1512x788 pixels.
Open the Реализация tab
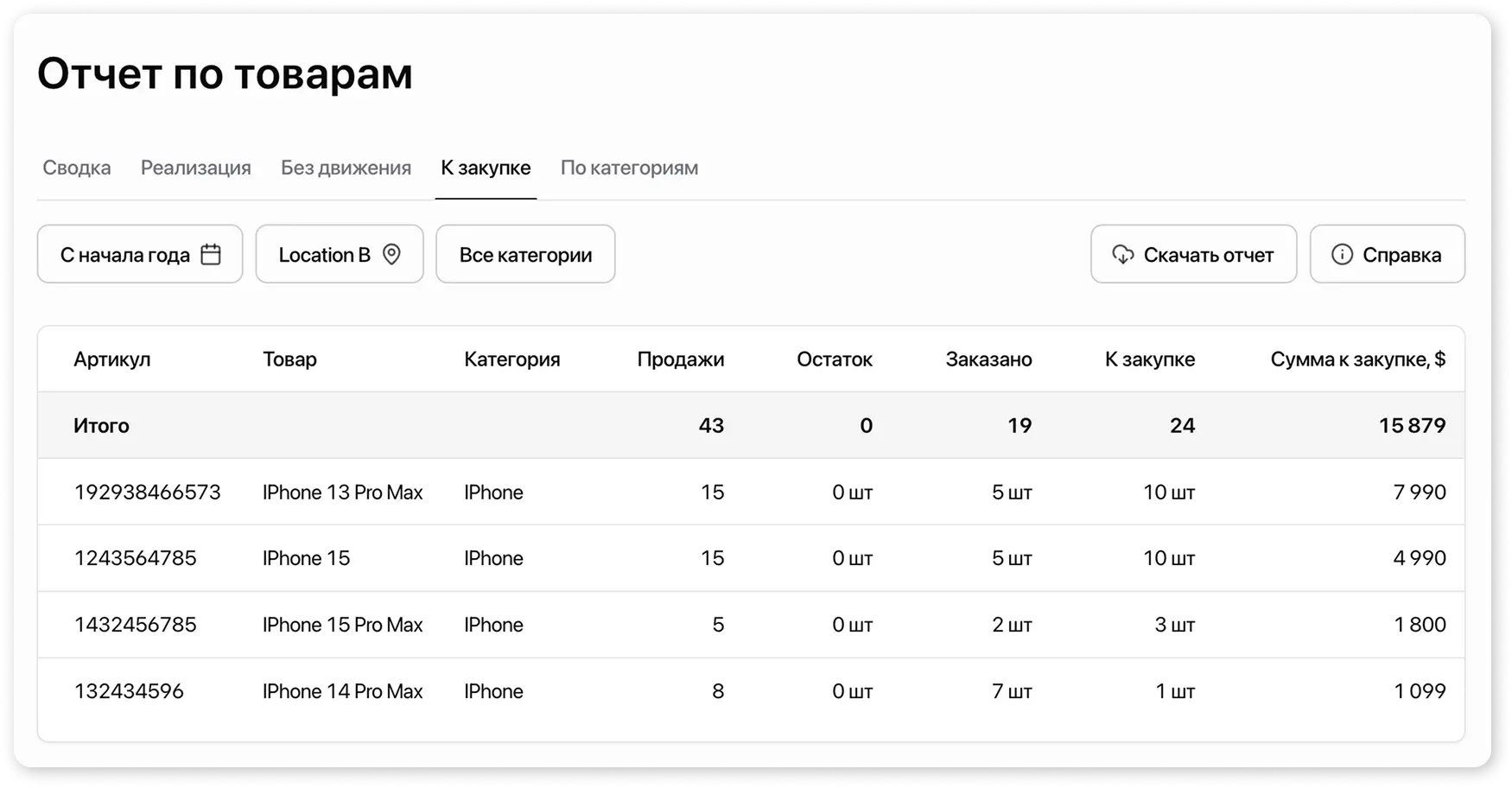tap(195, 168)
